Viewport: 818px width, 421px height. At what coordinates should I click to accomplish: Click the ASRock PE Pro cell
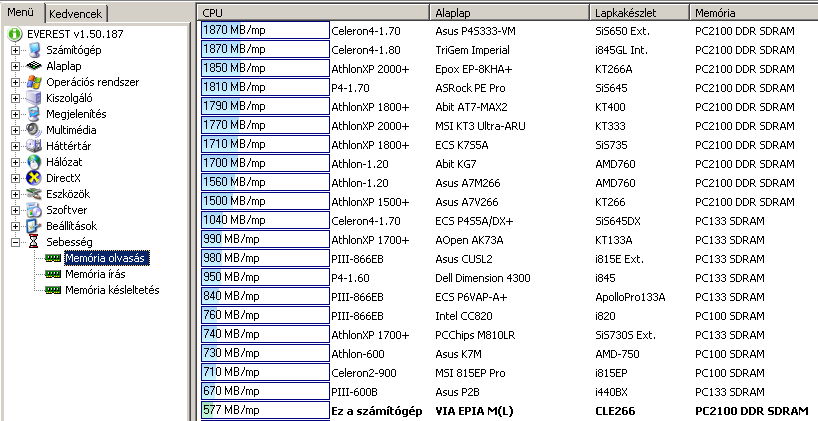[470, 88]
